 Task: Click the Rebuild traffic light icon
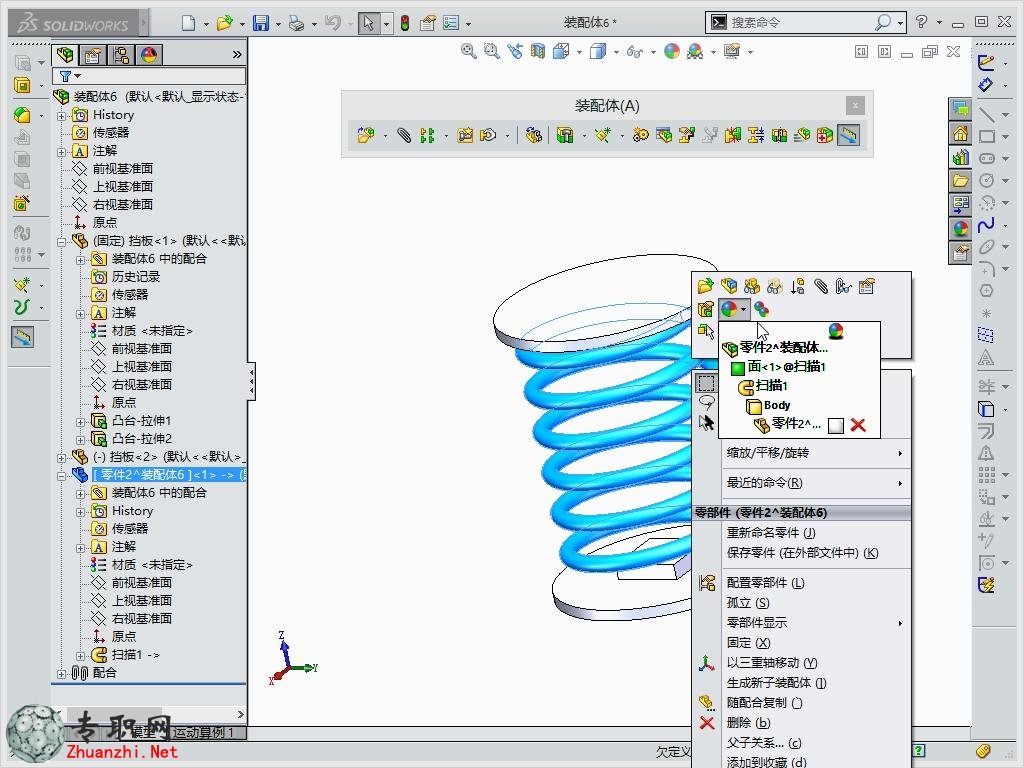coord(405,23)
